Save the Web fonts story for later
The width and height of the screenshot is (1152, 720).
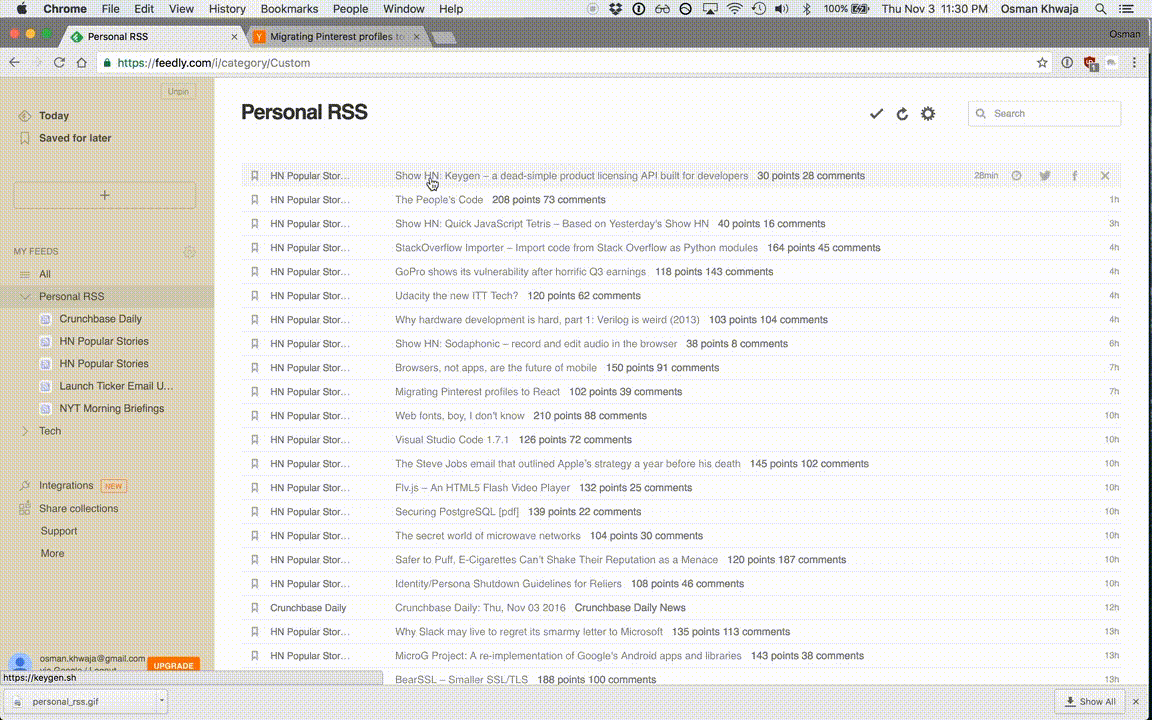click(x=255, y=416)
